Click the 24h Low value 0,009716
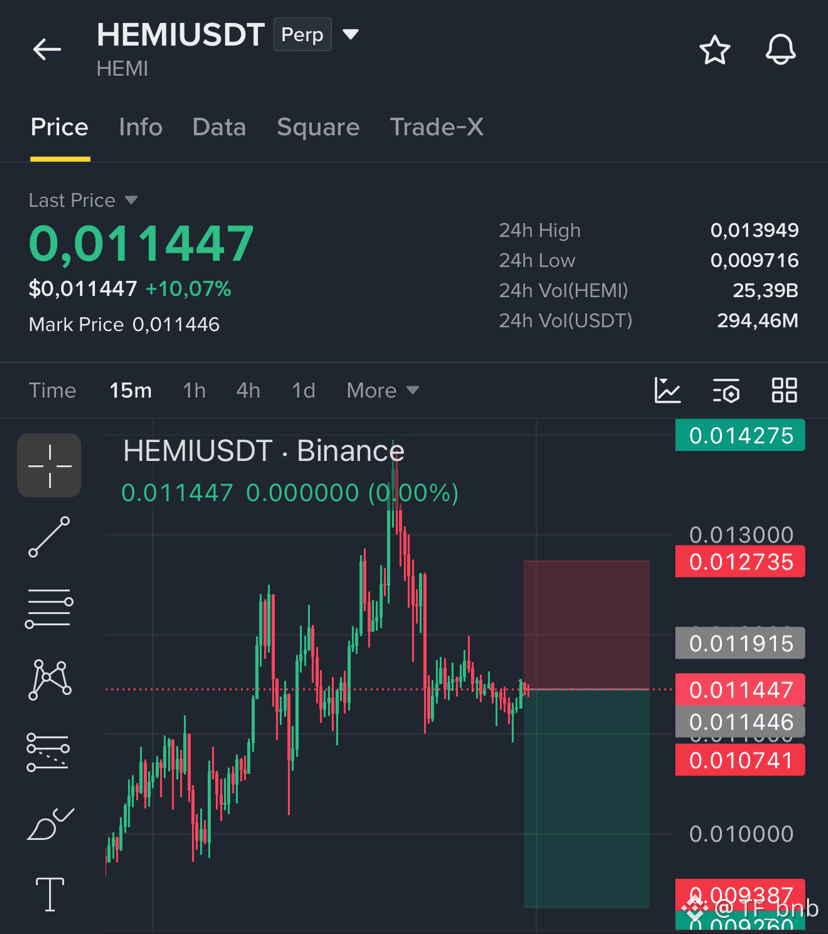This screenshot has height=934, width=828. coord(754,260)
